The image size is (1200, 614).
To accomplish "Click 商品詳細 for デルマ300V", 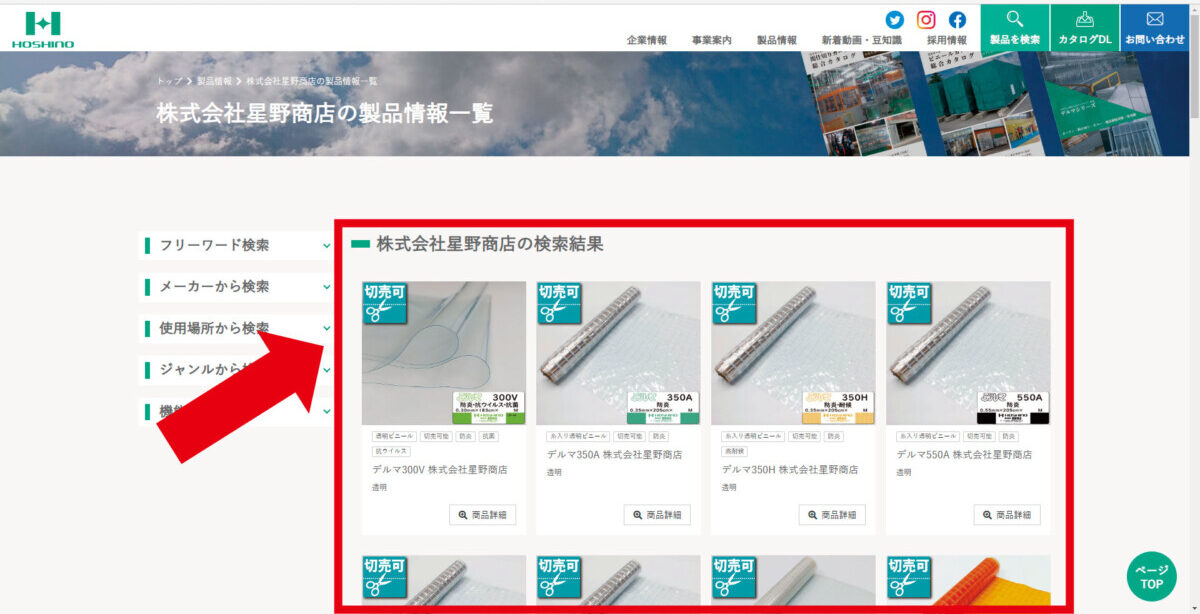I will [x=482, y=515].
